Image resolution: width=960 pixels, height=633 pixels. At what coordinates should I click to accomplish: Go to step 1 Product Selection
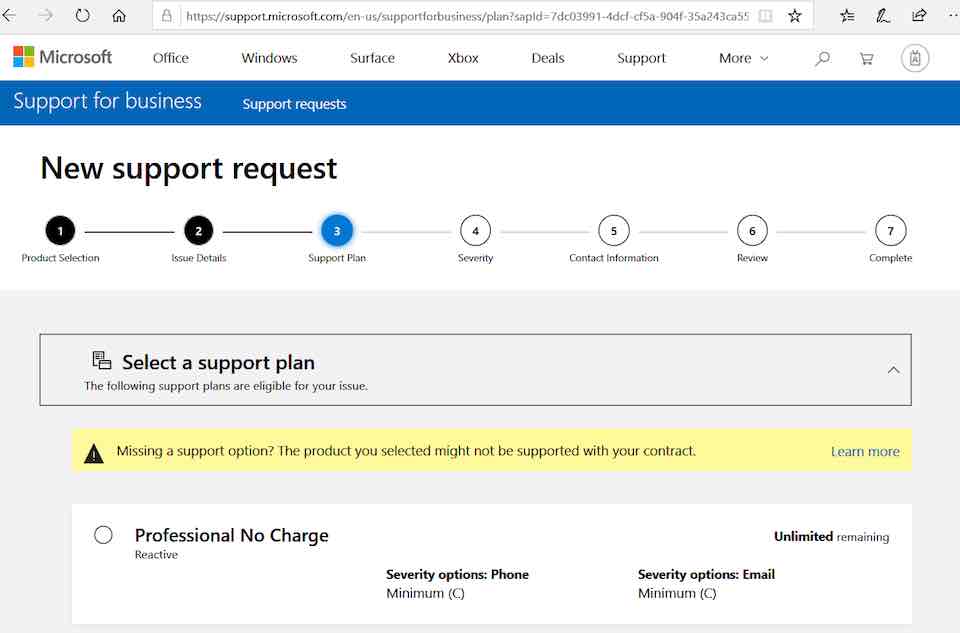pyautogui.click(x=60, y=231)
